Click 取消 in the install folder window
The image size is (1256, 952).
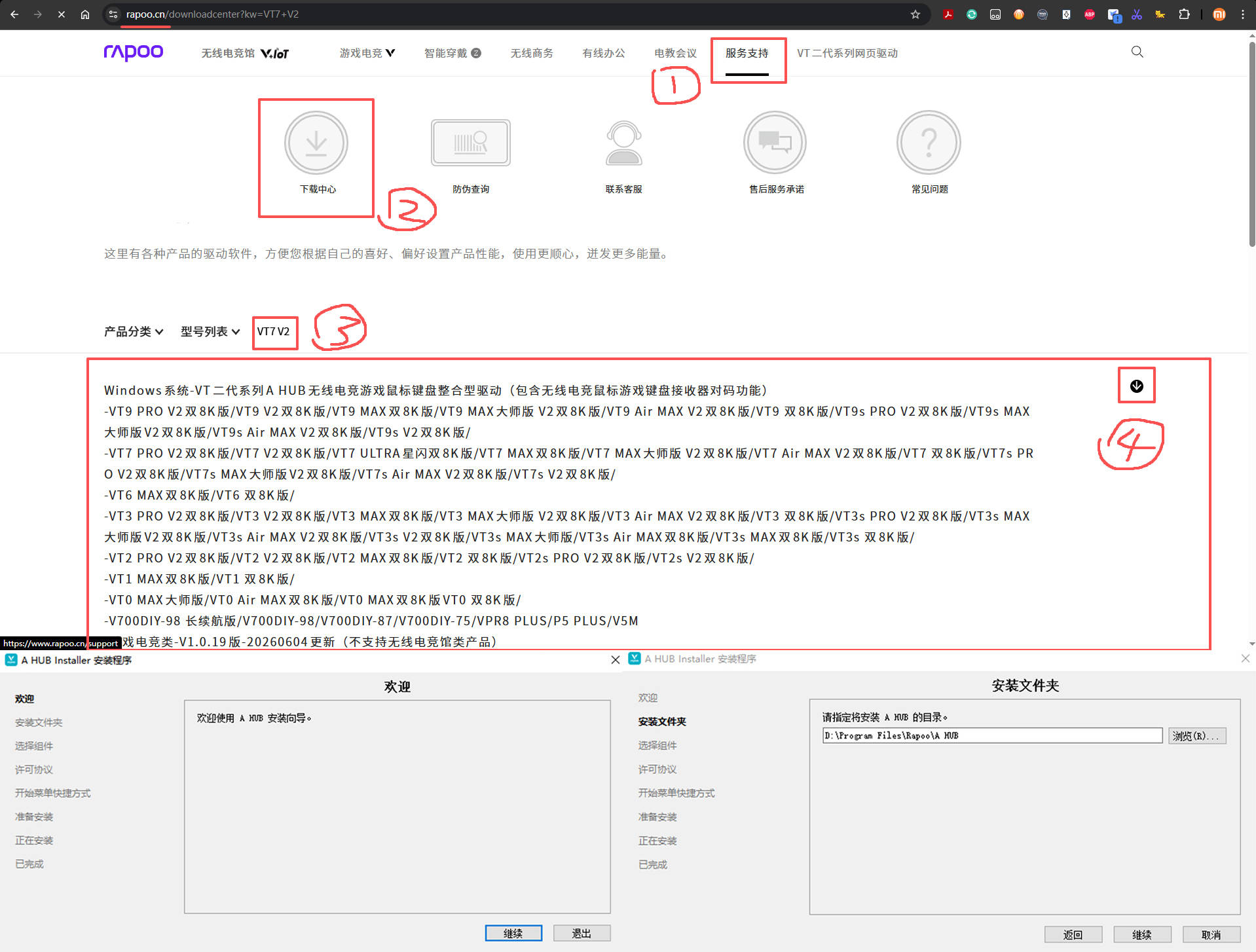1211,934
